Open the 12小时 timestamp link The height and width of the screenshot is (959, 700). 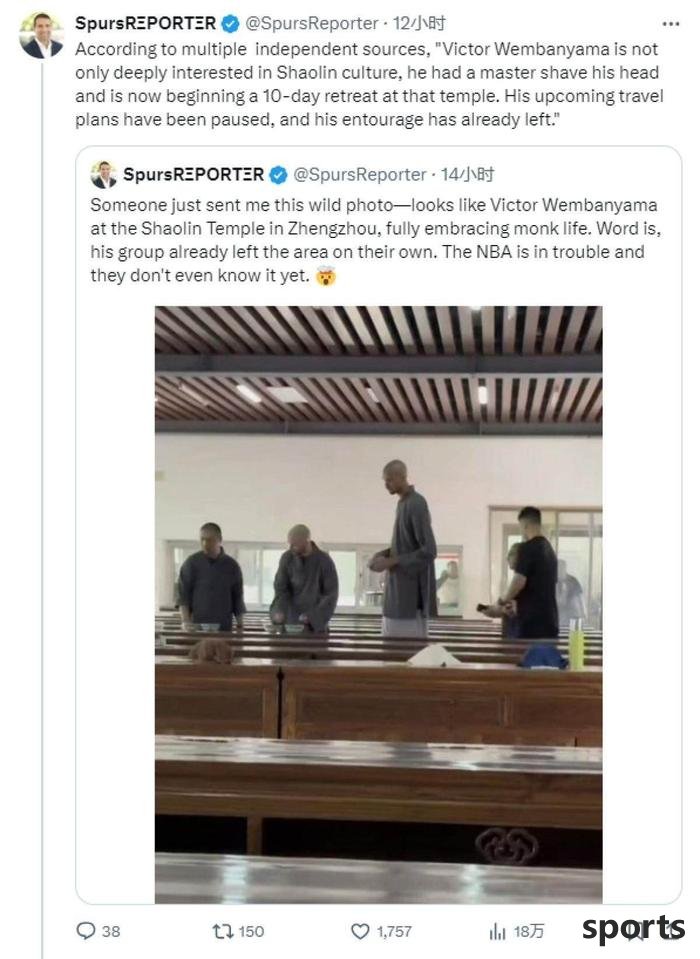tap(419, 23)
